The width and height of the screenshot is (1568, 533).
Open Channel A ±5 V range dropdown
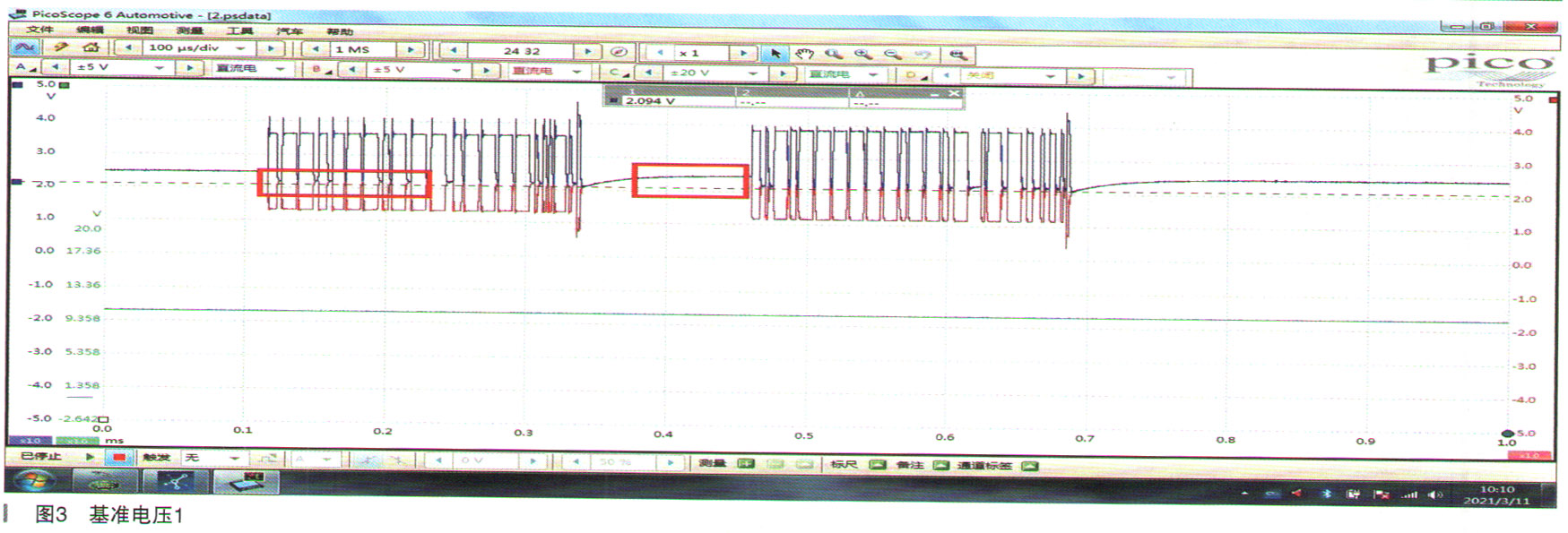[x=160, y=67]
